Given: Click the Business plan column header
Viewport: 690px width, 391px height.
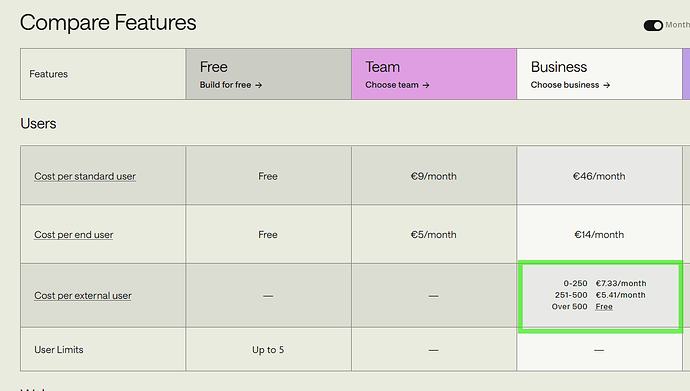Looking at the screenshot, I should point(599,74).
